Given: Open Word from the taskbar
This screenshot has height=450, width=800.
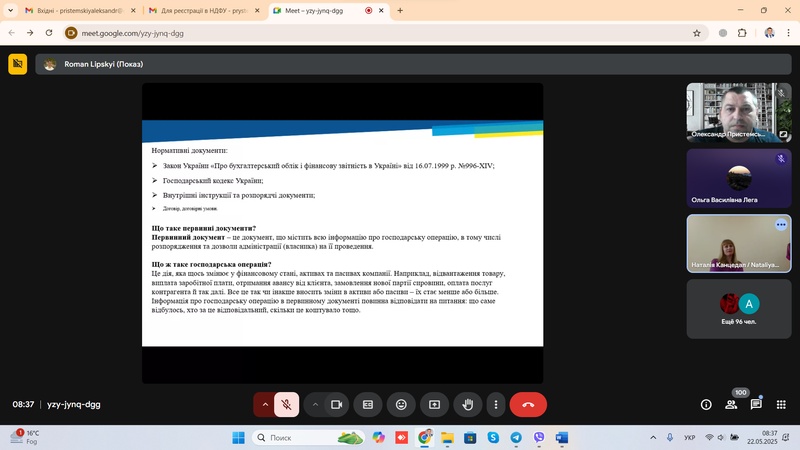Looking at the screenshot, I should [x=562, y=438].
